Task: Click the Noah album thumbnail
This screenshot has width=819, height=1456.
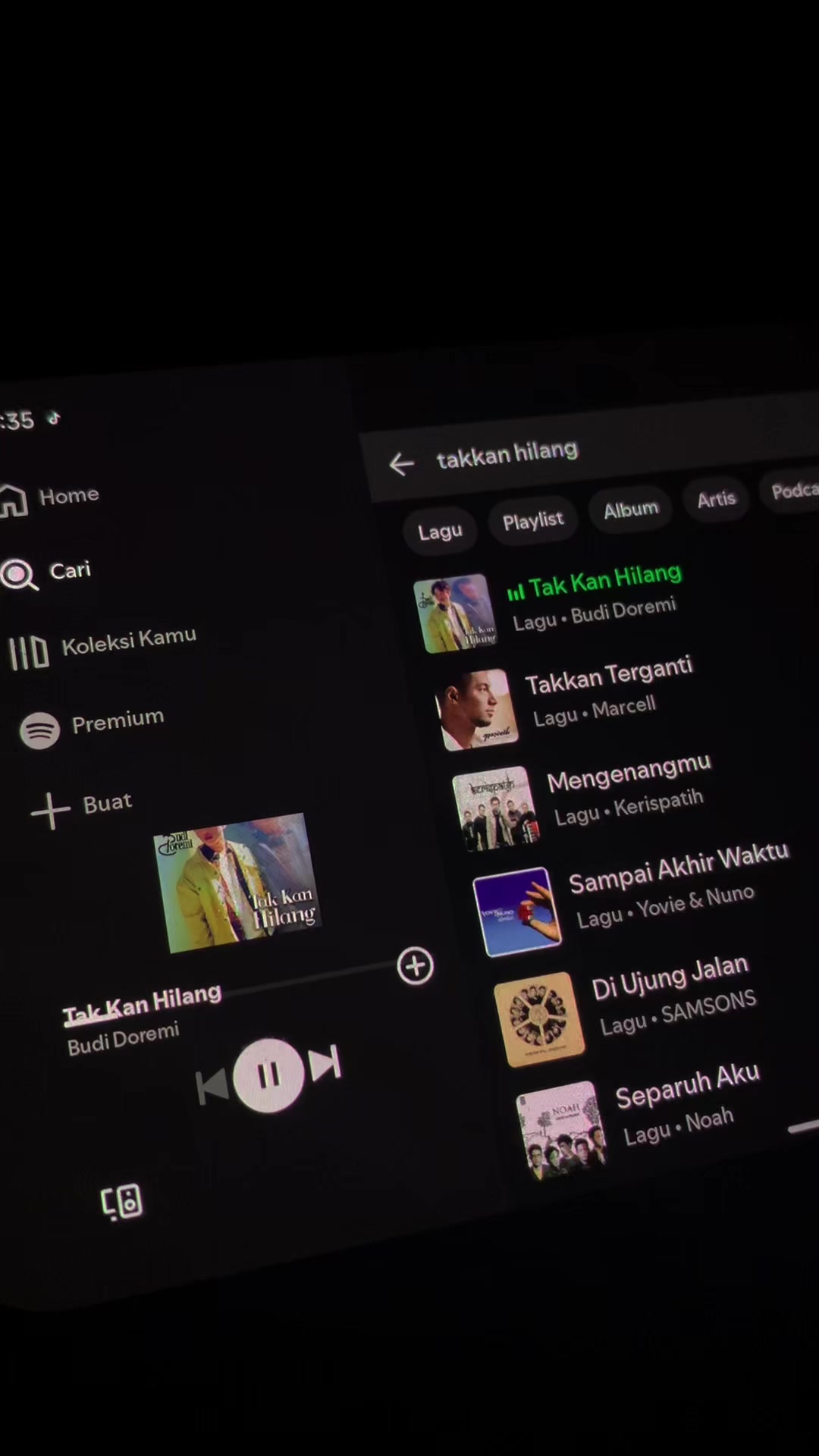Action: point(561,1129)
